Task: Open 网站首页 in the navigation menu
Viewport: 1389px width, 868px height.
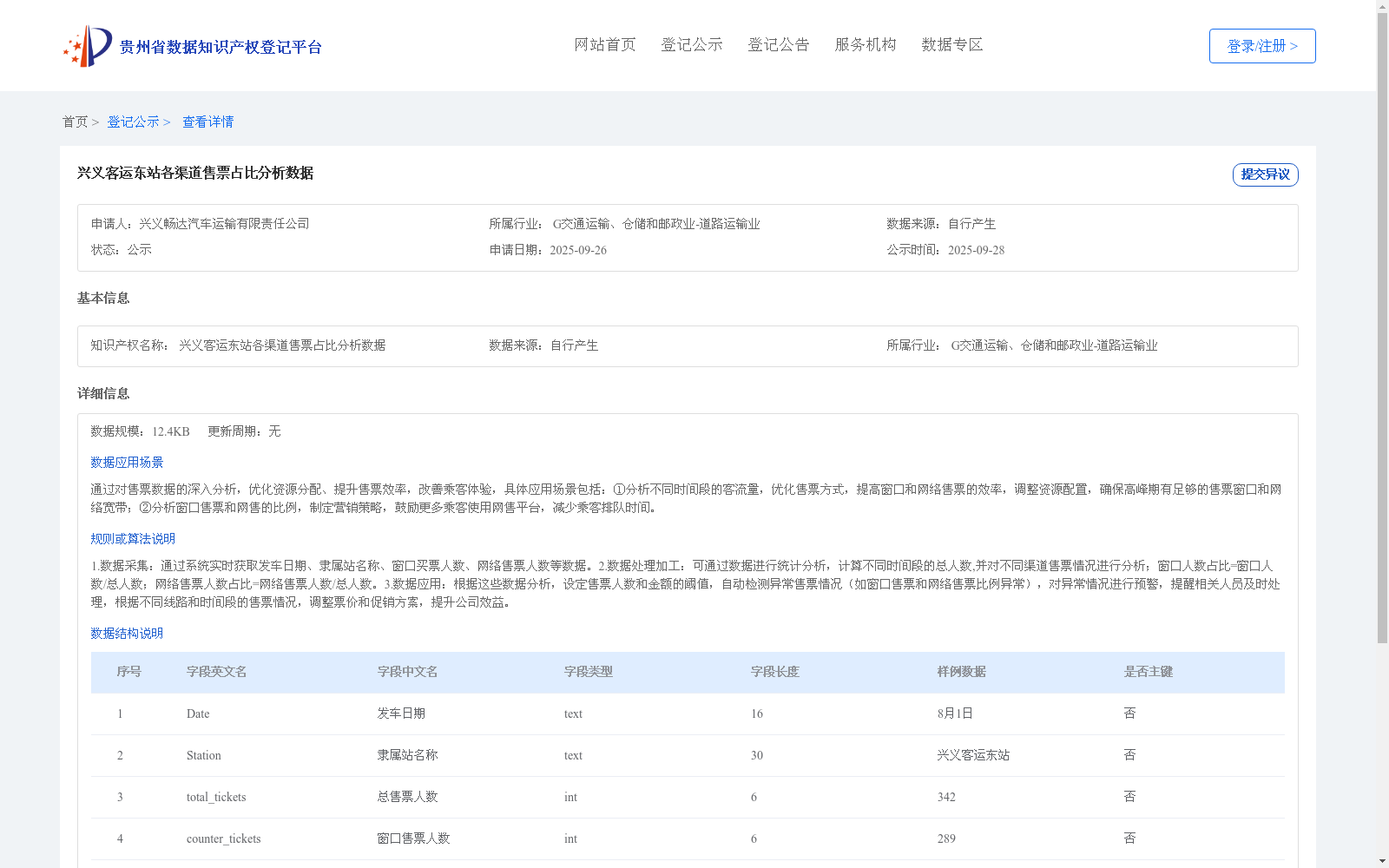Action: pos(605,44)
